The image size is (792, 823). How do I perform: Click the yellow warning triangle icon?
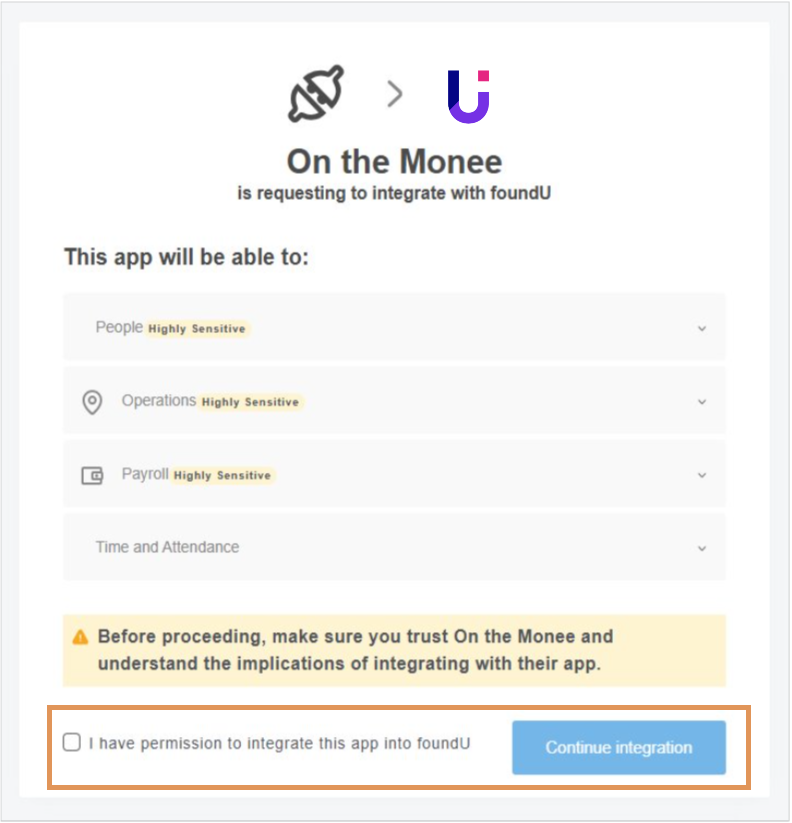coord(80,637)
